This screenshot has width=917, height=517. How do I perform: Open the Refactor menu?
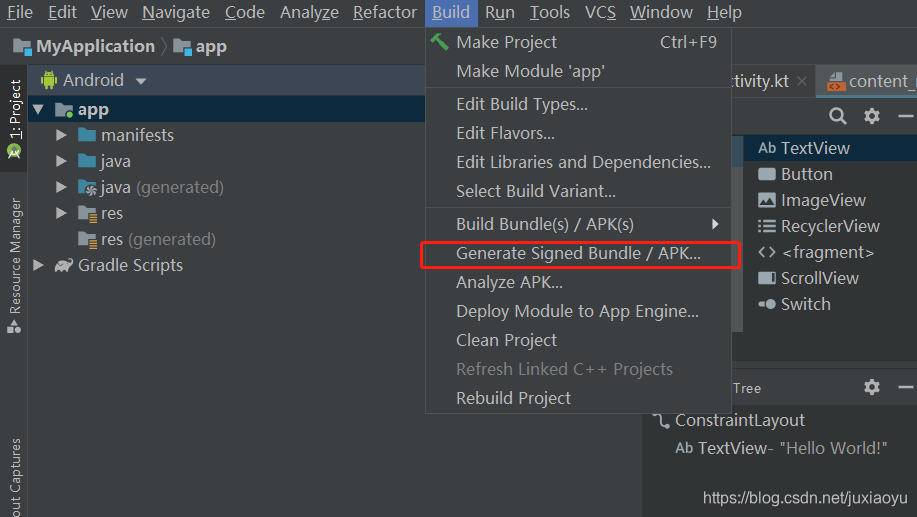coord(384,12)
